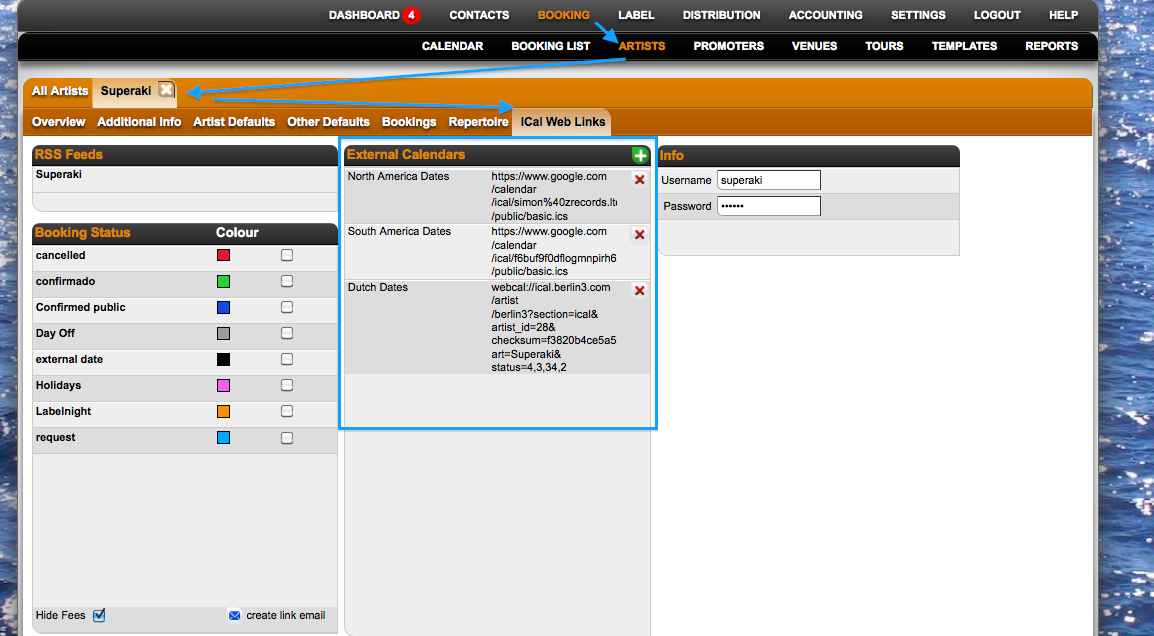Image resolution: width=1154 pixels, height=636 pixels.
Task: Click the envelope icon for link email
Action: click(235, 615)
